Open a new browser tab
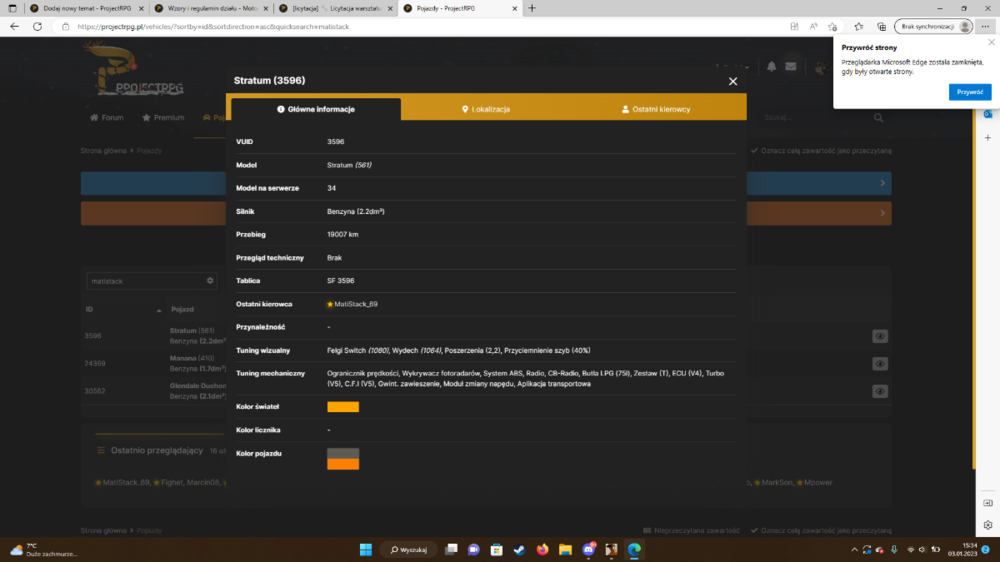 (532, 8)
